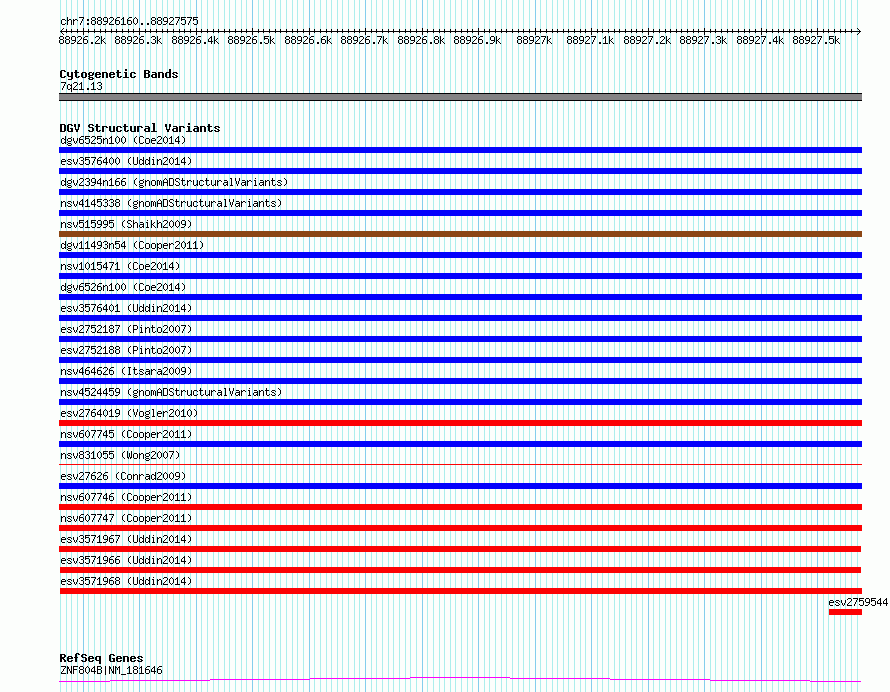Click the 88926.5k ruler tick label
The width and height of the screenshot is (890, 692).
pos(251,40)
